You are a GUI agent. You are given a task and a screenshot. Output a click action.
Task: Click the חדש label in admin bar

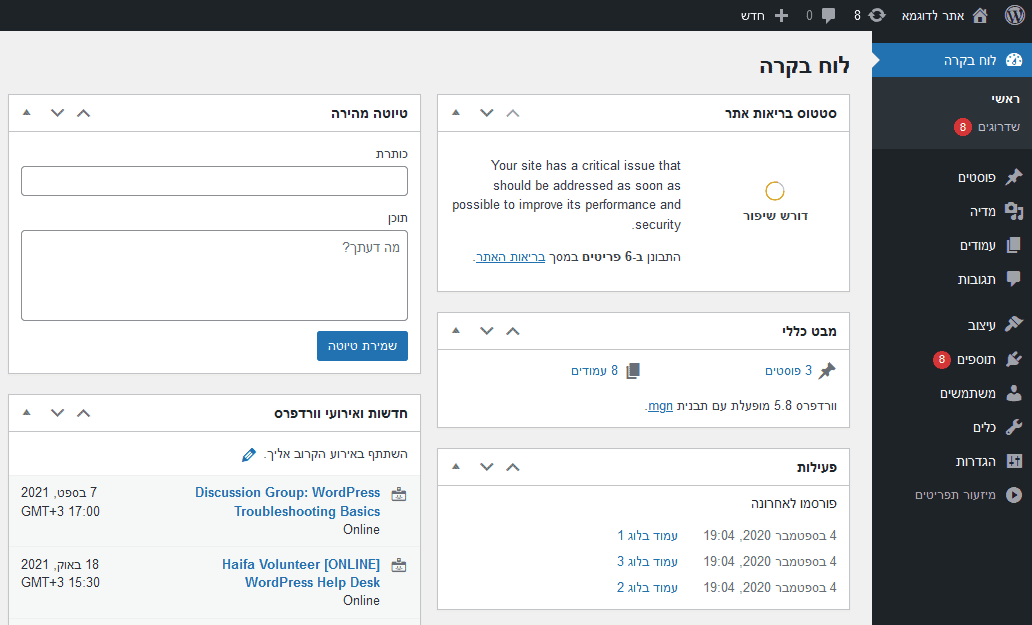pyautogui.click(x=752, y=16)
